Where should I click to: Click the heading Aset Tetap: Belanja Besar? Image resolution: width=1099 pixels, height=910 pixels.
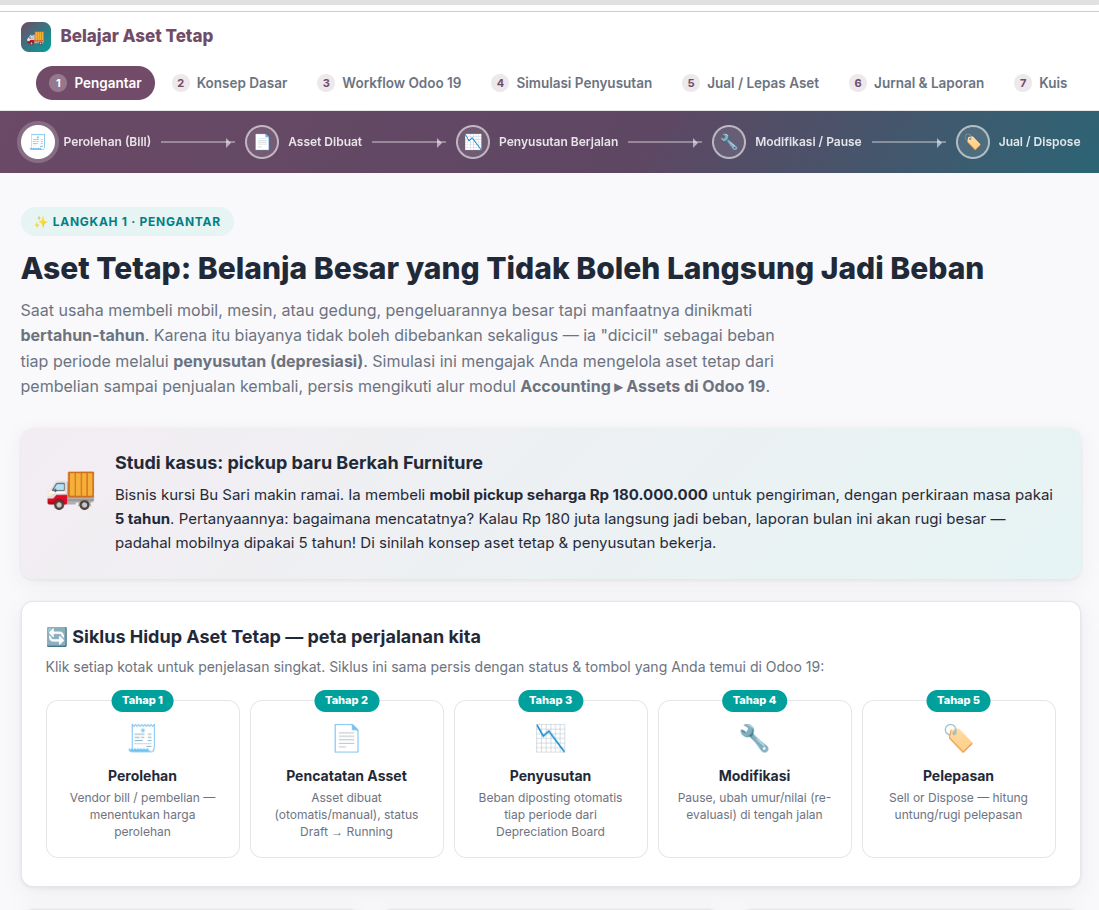coord(502,269)
